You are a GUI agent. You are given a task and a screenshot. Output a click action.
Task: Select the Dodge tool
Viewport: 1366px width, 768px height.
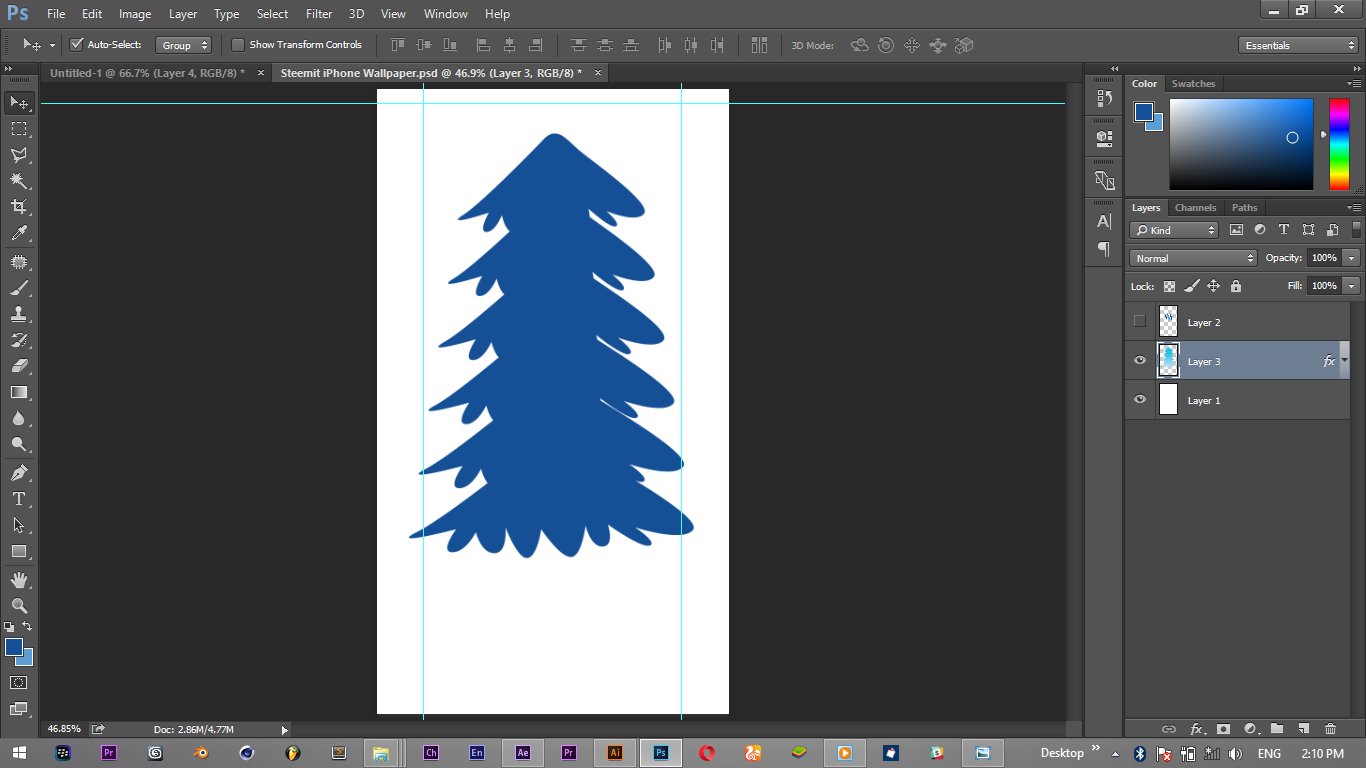click(x=19, y=444)
